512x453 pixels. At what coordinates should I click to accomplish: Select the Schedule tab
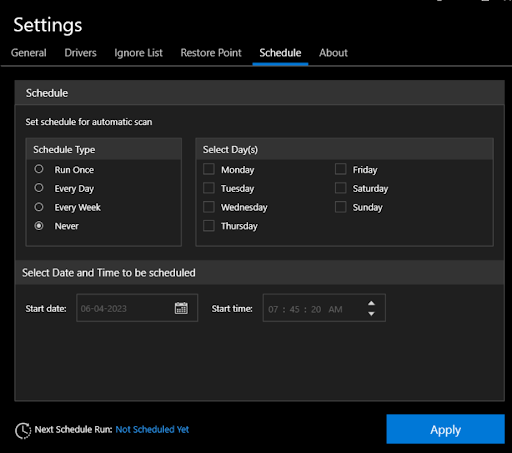pyautogui.click(x=280, y=53)
